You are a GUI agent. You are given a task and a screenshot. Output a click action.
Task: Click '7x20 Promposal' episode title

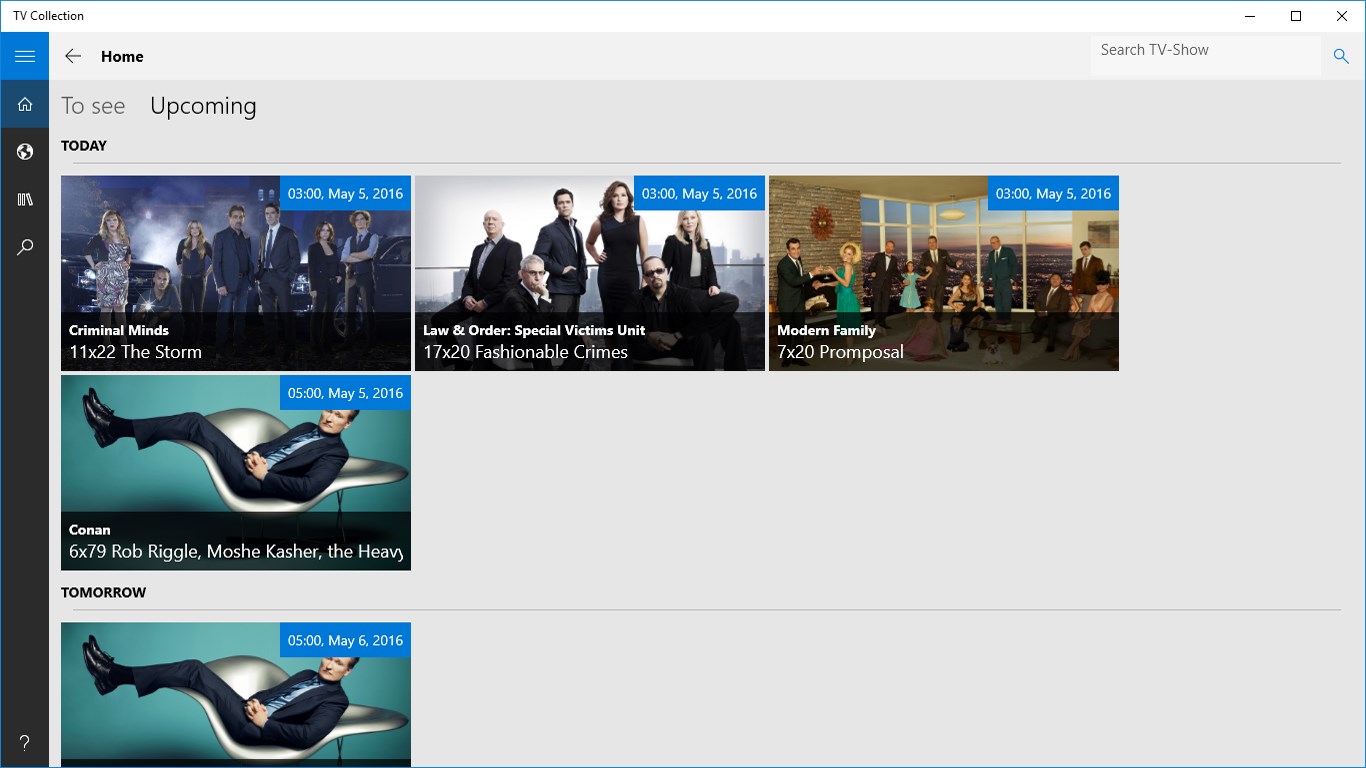point(840,352)
